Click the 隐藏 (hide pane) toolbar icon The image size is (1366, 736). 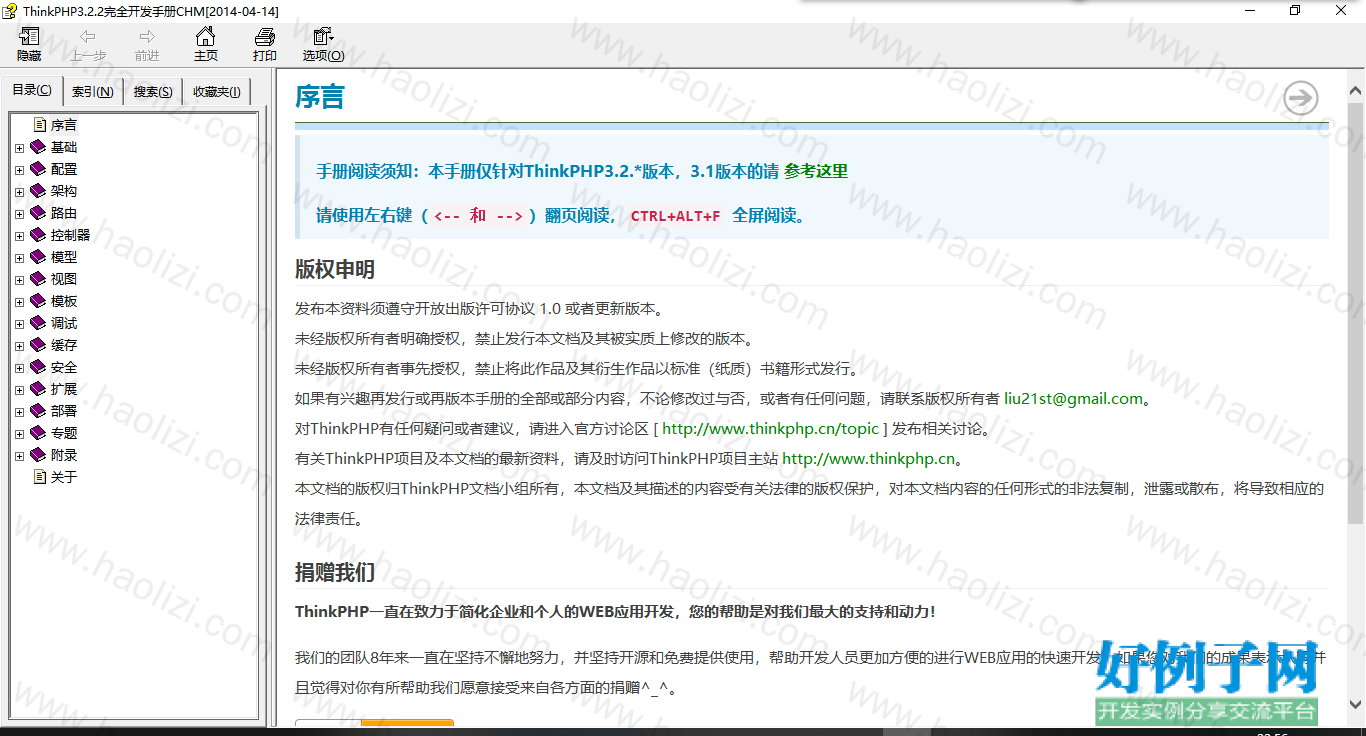(29, 37)
